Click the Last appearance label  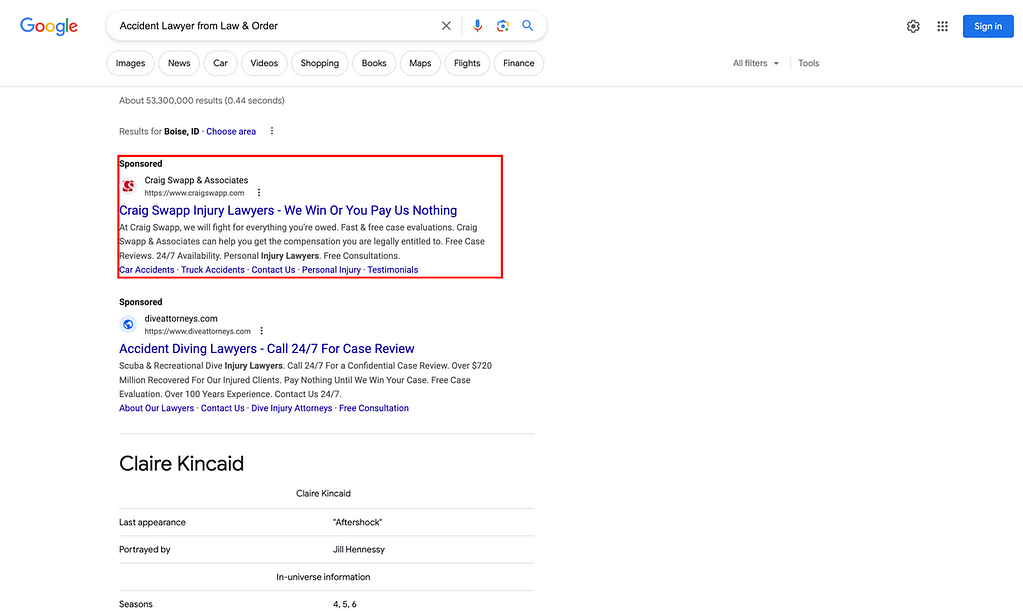[x=152, y=522]
